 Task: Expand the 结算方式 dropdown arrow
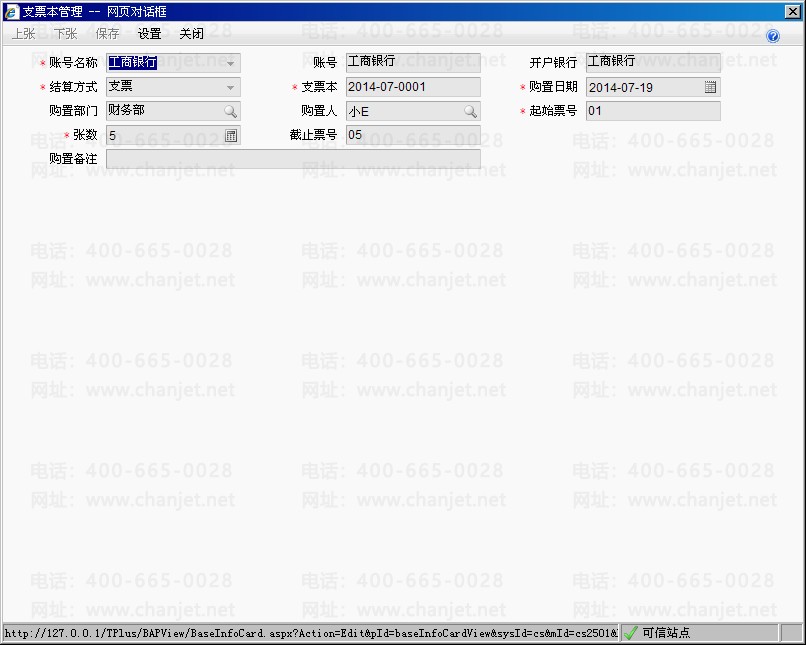click(x=230, y=87)
